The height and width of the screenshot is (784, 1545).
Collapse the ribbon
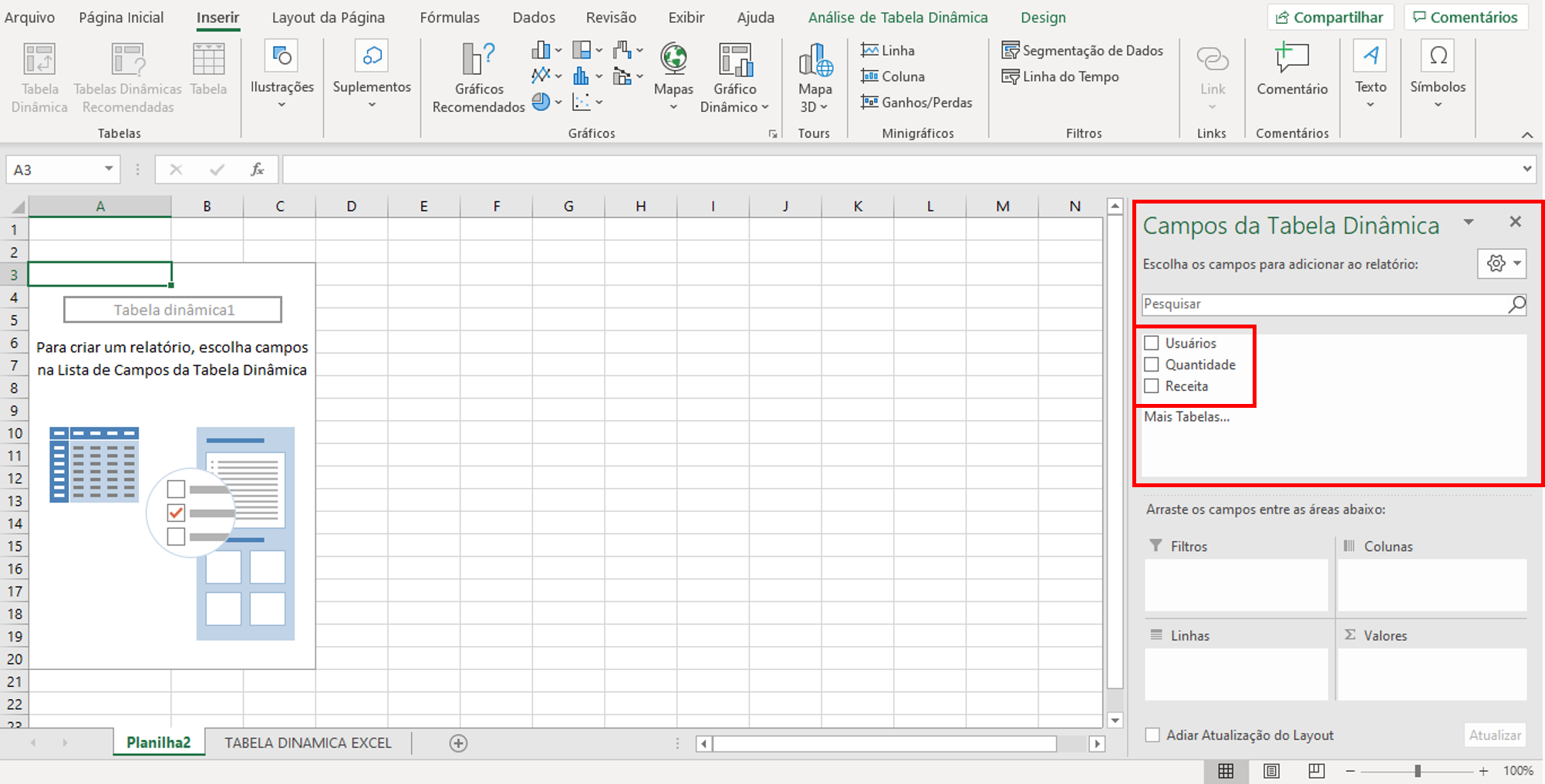(x=1527, y=134)
